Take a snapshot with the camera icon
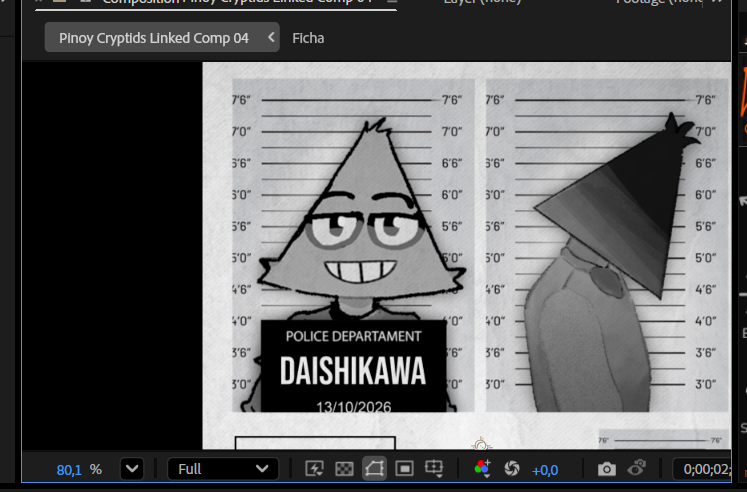The width and height of the screenshot is (747, 492). [606, 469]
